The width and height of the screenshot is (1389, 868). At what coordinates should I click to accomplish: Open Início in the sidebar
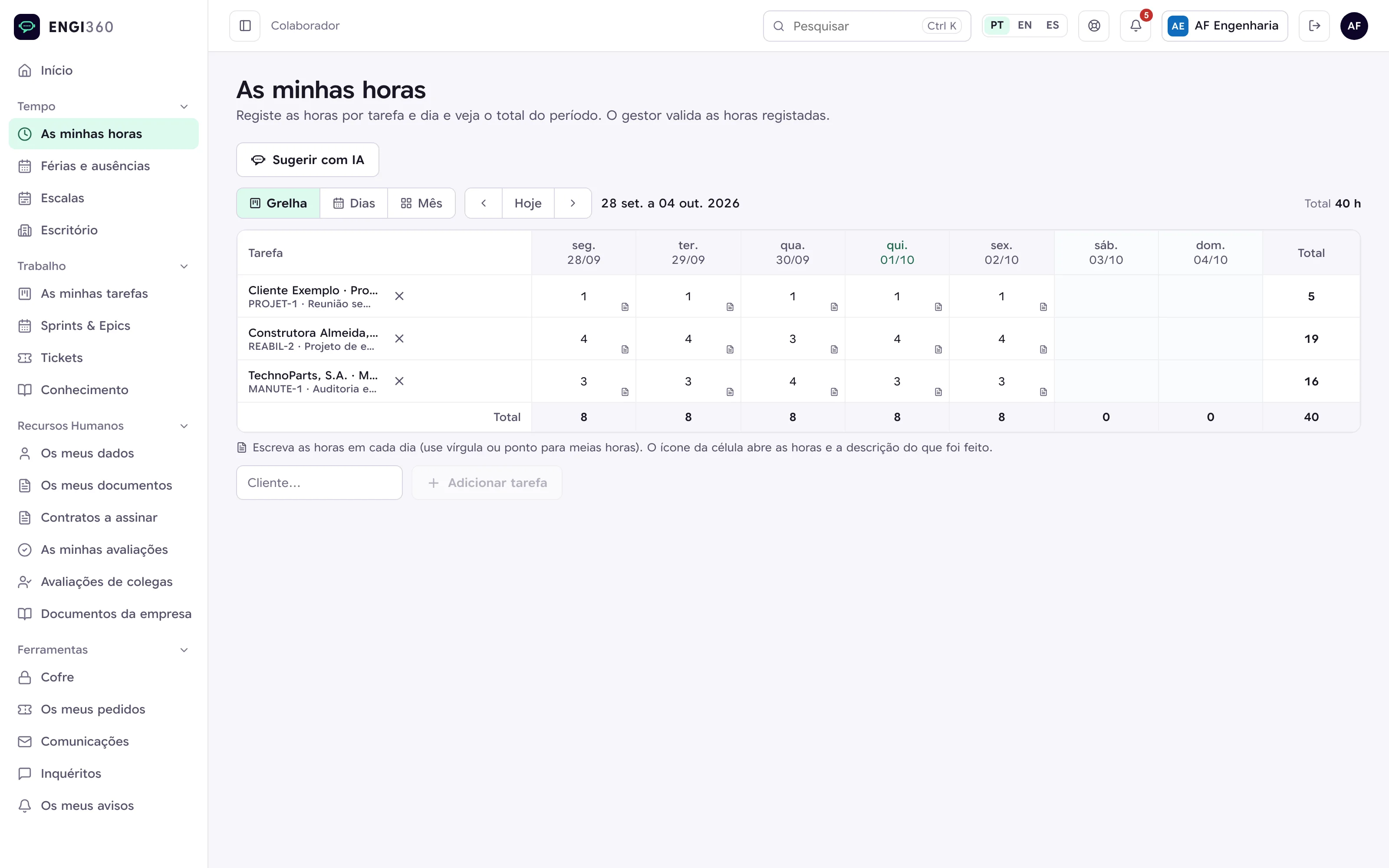pos(103,71)
